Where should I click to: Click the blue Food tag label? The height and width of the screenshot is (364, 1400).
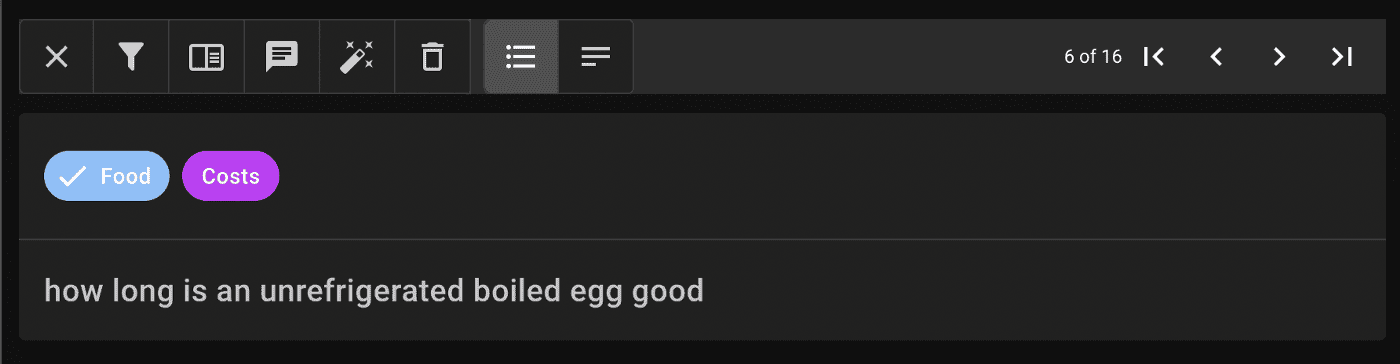(126, 176)
